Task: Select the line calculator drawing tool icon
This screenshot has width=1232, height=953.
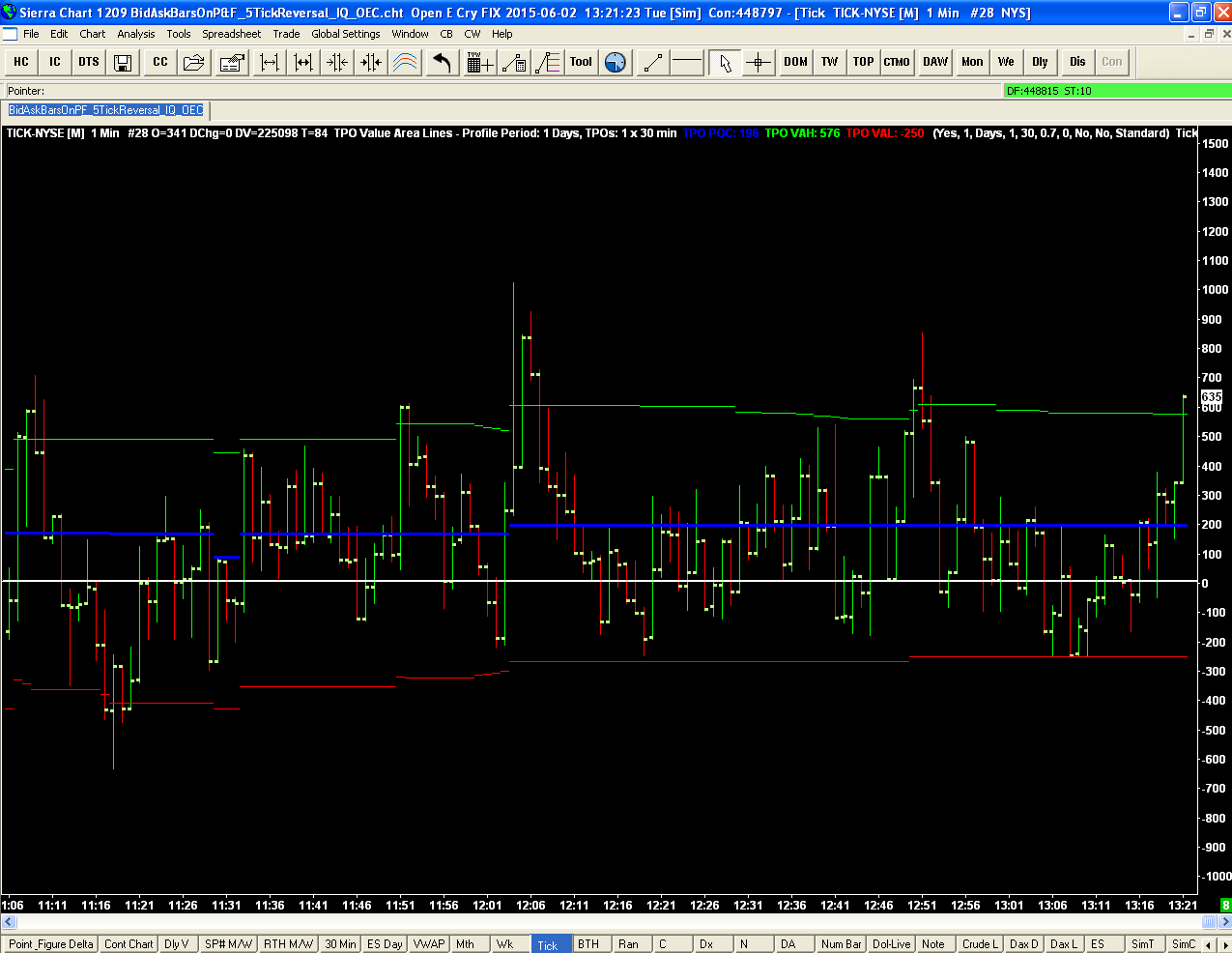Action: (x=514, y=62)
